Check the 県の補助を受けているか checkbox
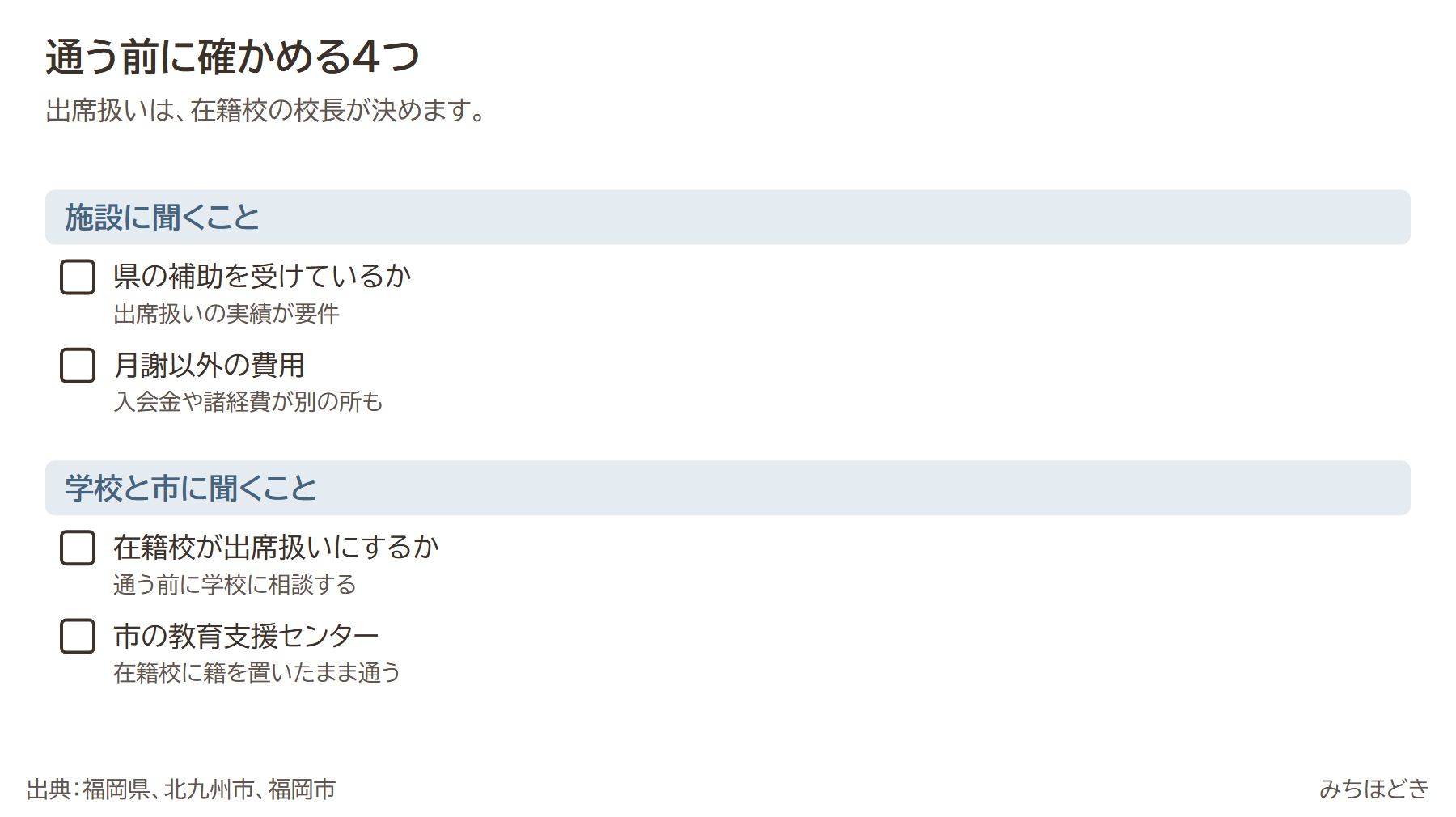This screenshot has height=817, width=1456. point(78,277)
